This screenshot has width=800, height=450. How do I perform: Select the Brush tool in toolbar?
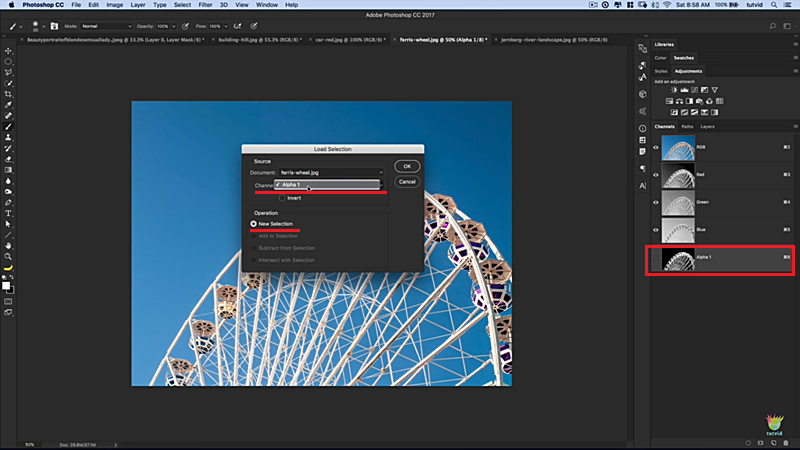[8, 127]
